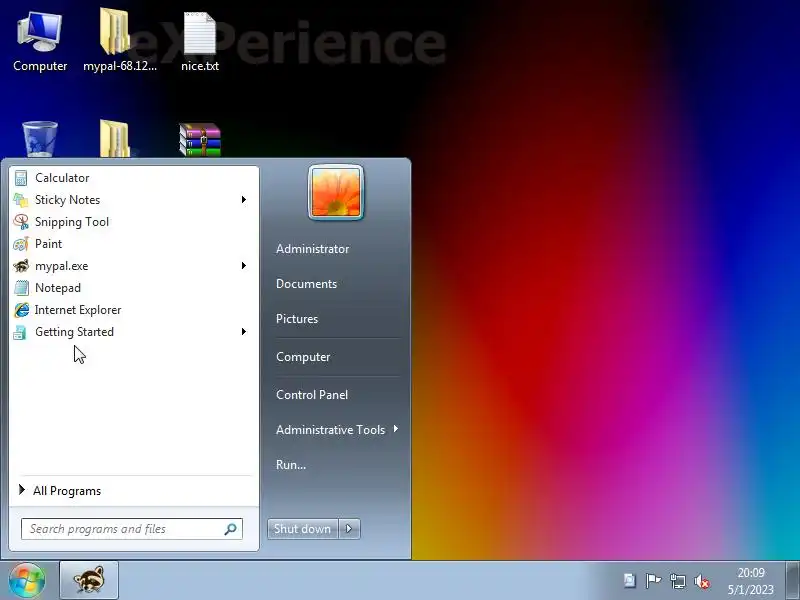The height and width of the screenshot is (600, 800).
Task: Click the Action Center flag tray icon
Action: click(x=653, y=581)
